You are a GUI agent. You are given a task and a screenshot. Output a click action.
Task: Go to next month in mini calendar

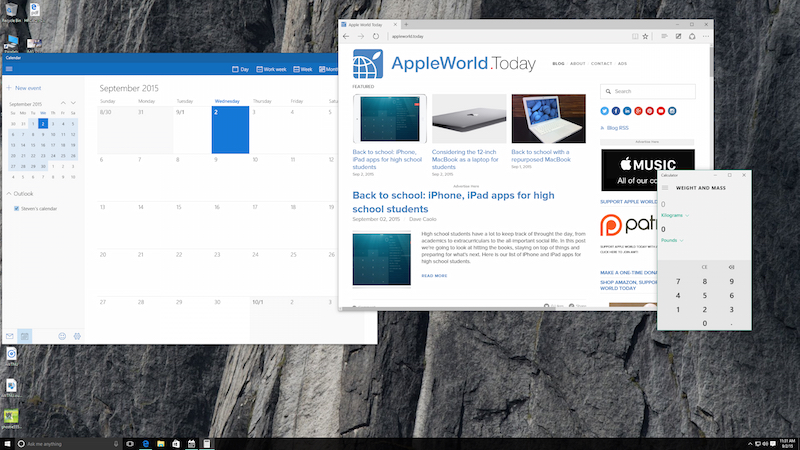pyautogui.click(x=73, y=104)
